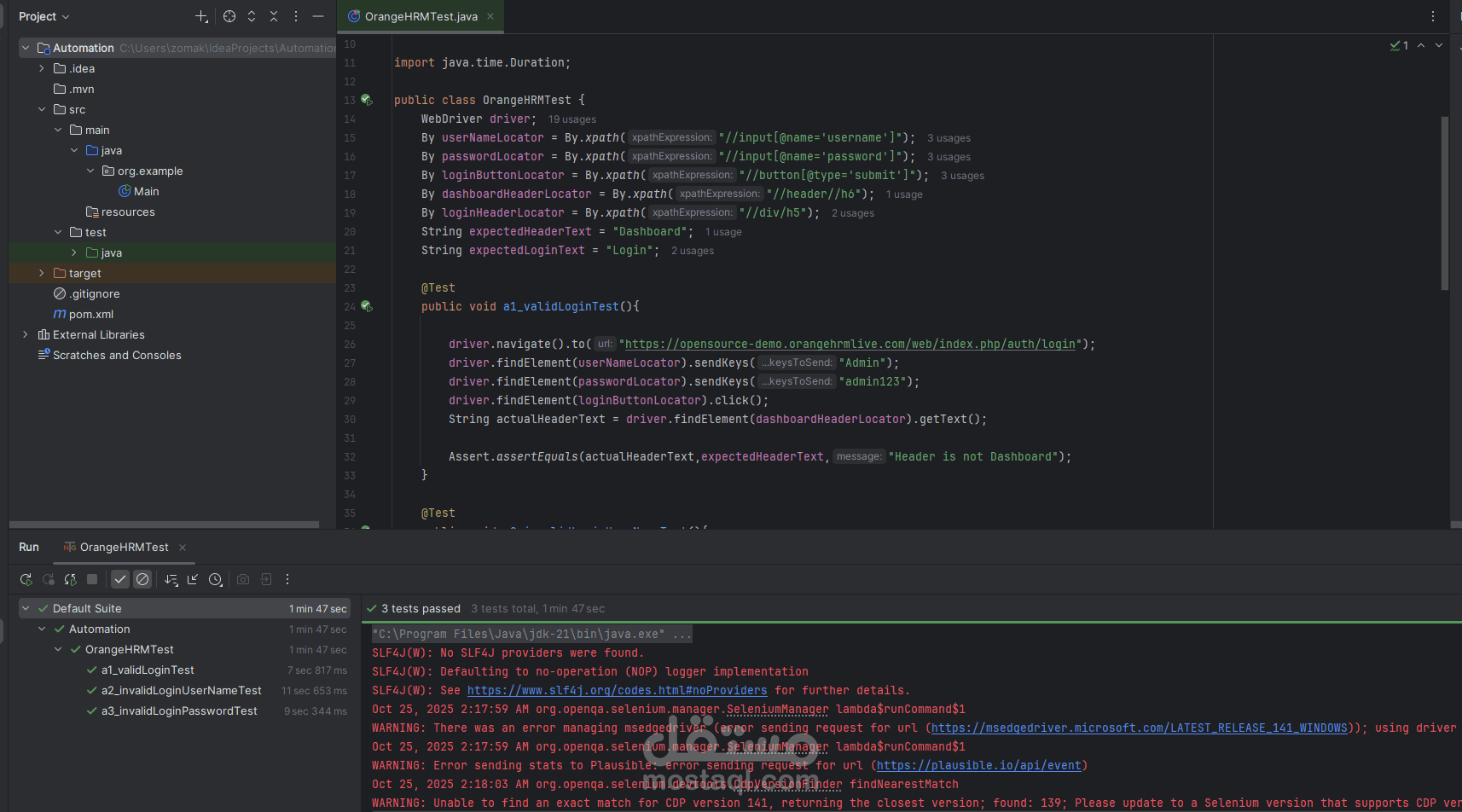Screen dimensions: 1462x812
Task: Open the msedgedriver LATEST_RELEASE link
Action: click(x=1140, y=728)
